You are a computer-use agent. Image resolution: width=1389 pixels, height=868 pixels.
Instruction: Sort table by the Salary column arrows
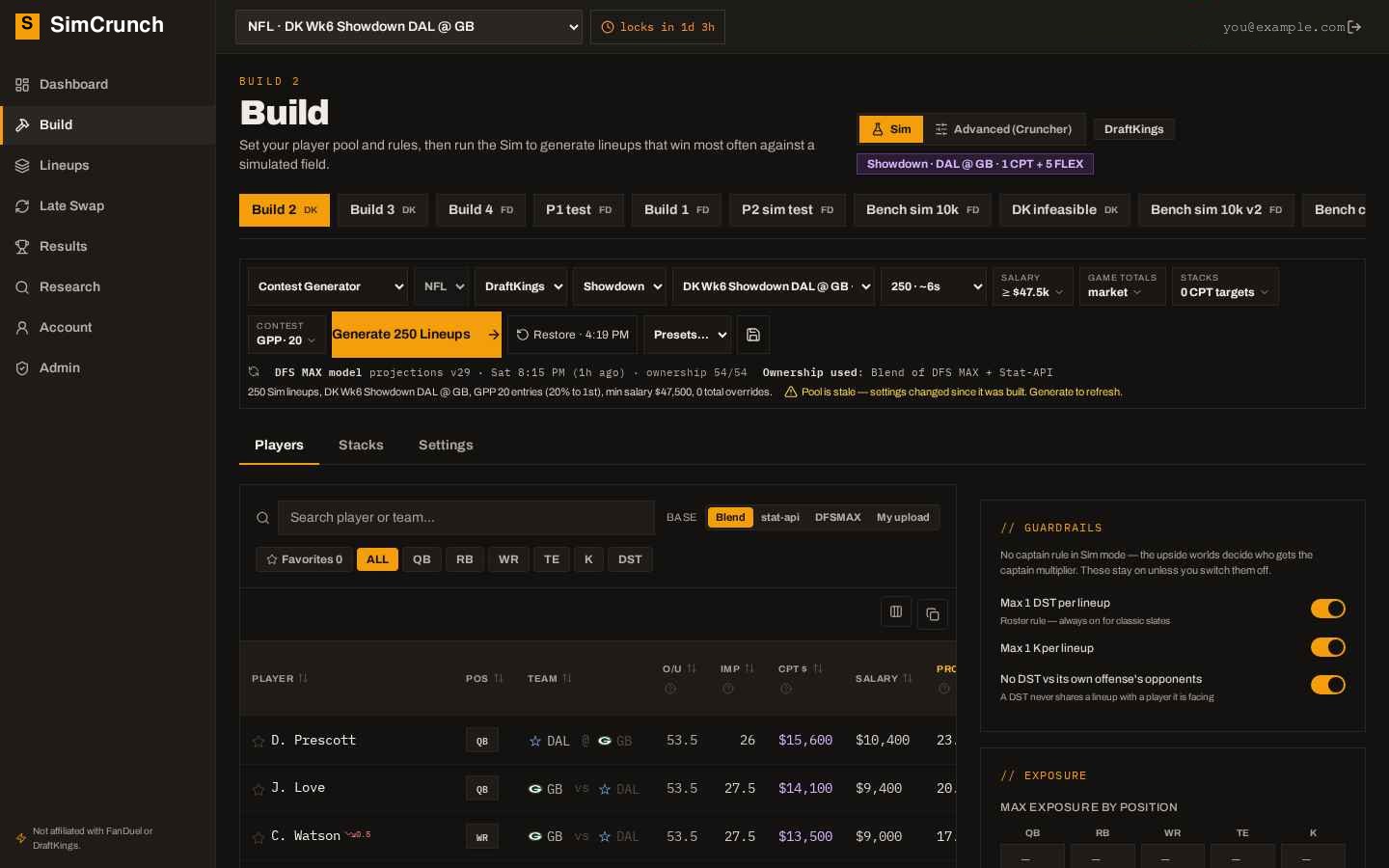(907, 678)
